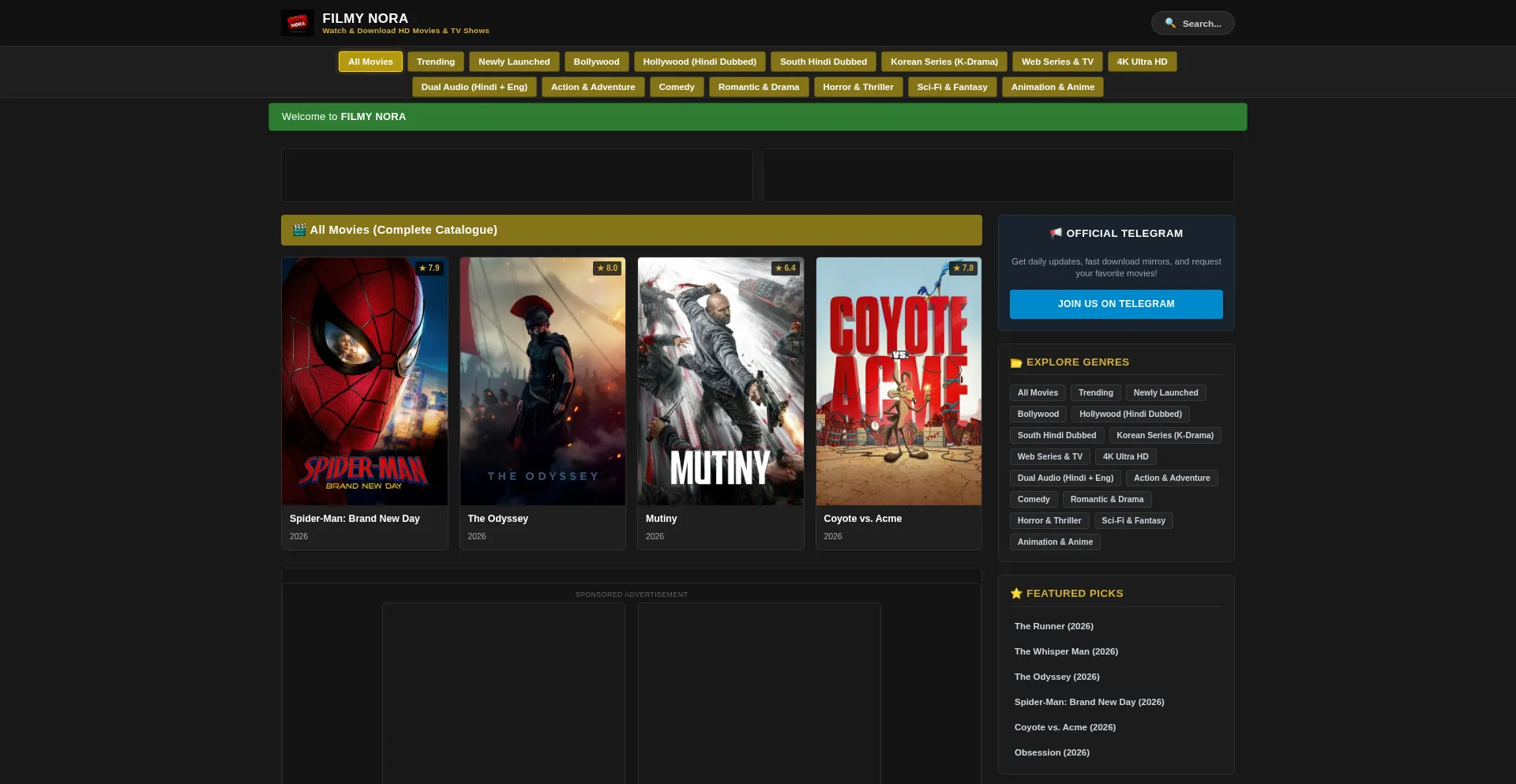Click The Odyssey title below its poster
Image resolution: width=1516 pixels, height=784 pixels.
(x=497, y=519)
